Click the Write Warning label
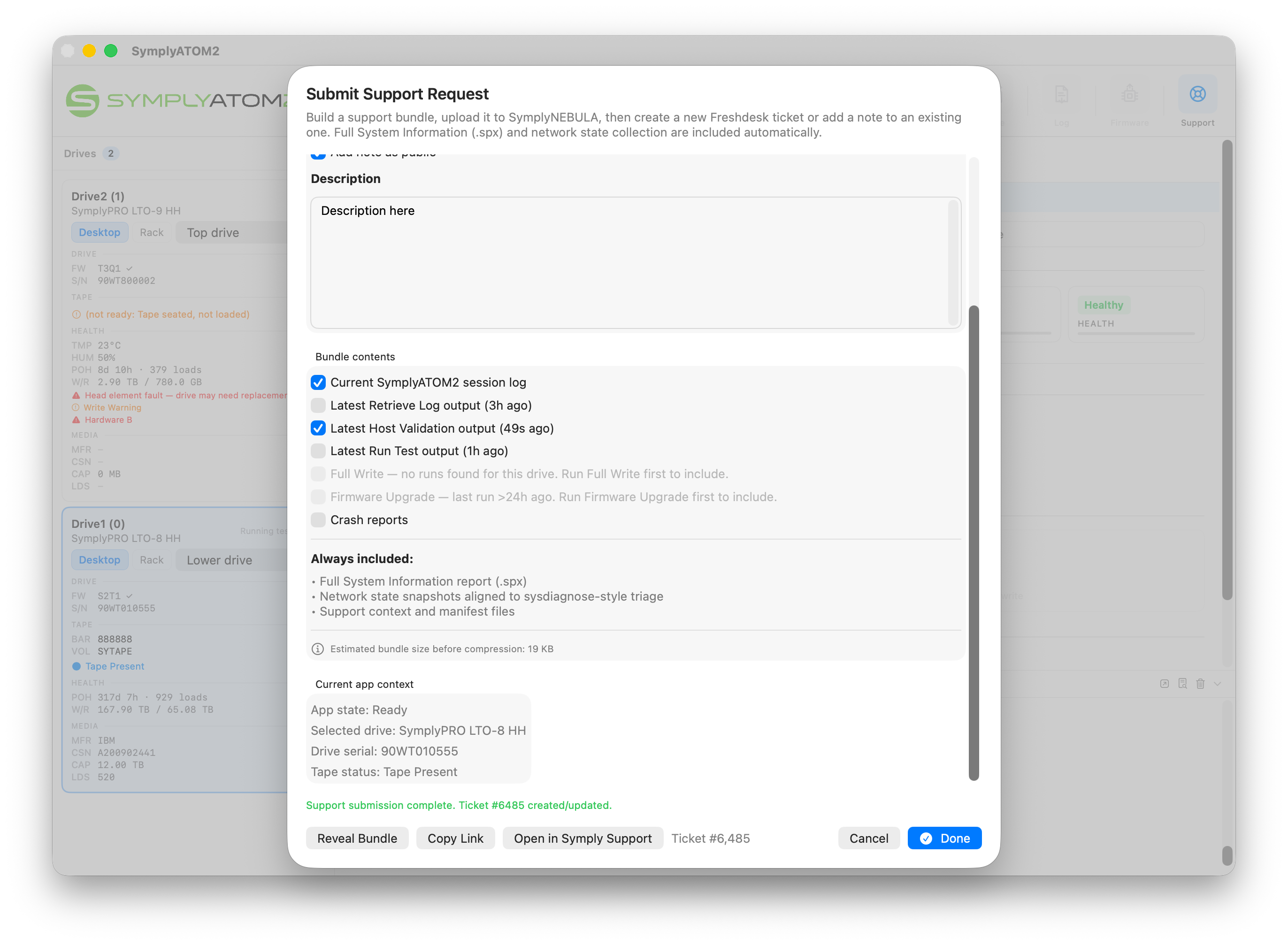1288x945 pixels. pyautogui.click(x=112, y=407)
